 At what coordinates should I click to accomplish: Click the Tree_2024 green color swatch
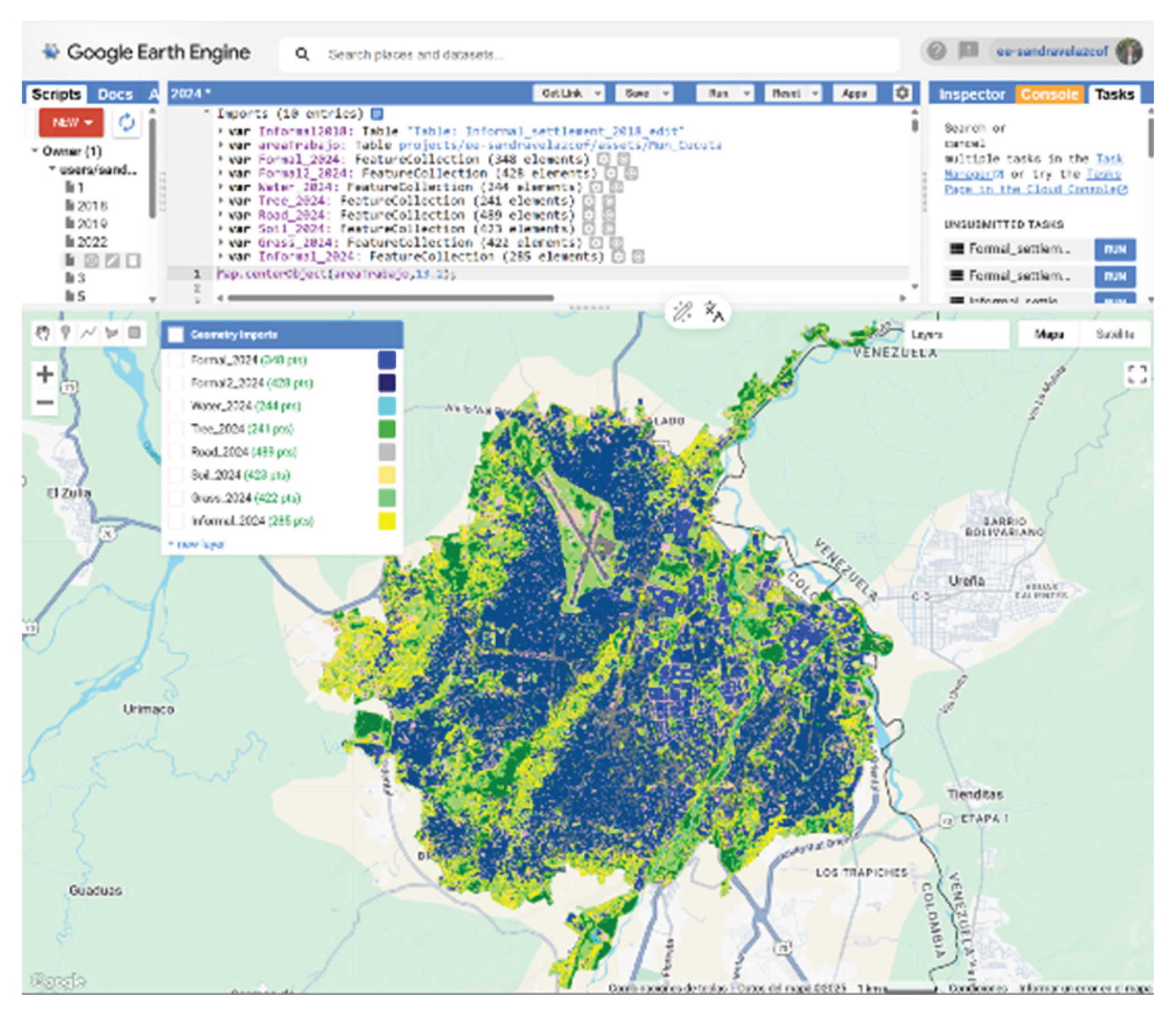point(387,429)
